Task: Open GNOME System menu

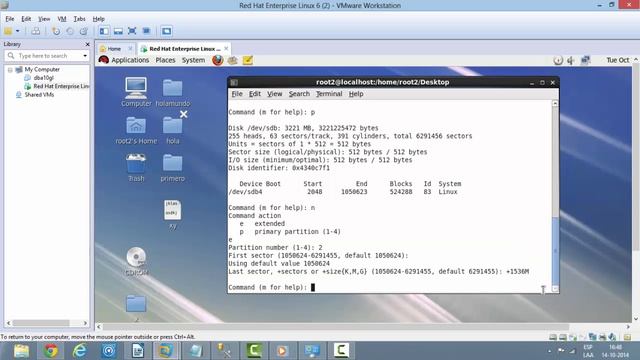Action: tap(193, 60)
